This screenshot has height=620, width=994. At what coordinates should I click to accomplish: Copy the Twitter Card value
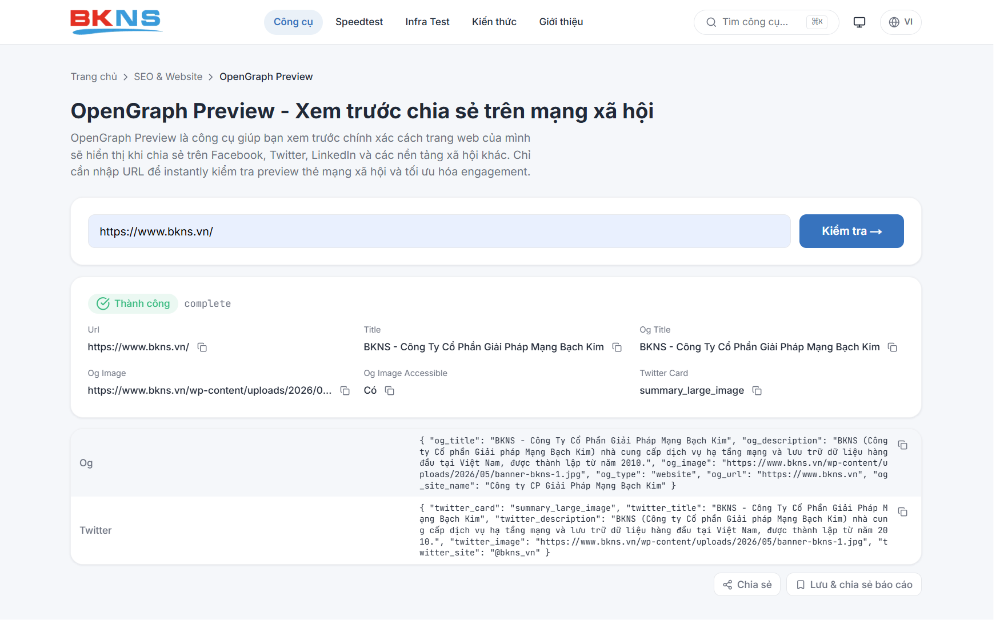[x=757, y=391]
